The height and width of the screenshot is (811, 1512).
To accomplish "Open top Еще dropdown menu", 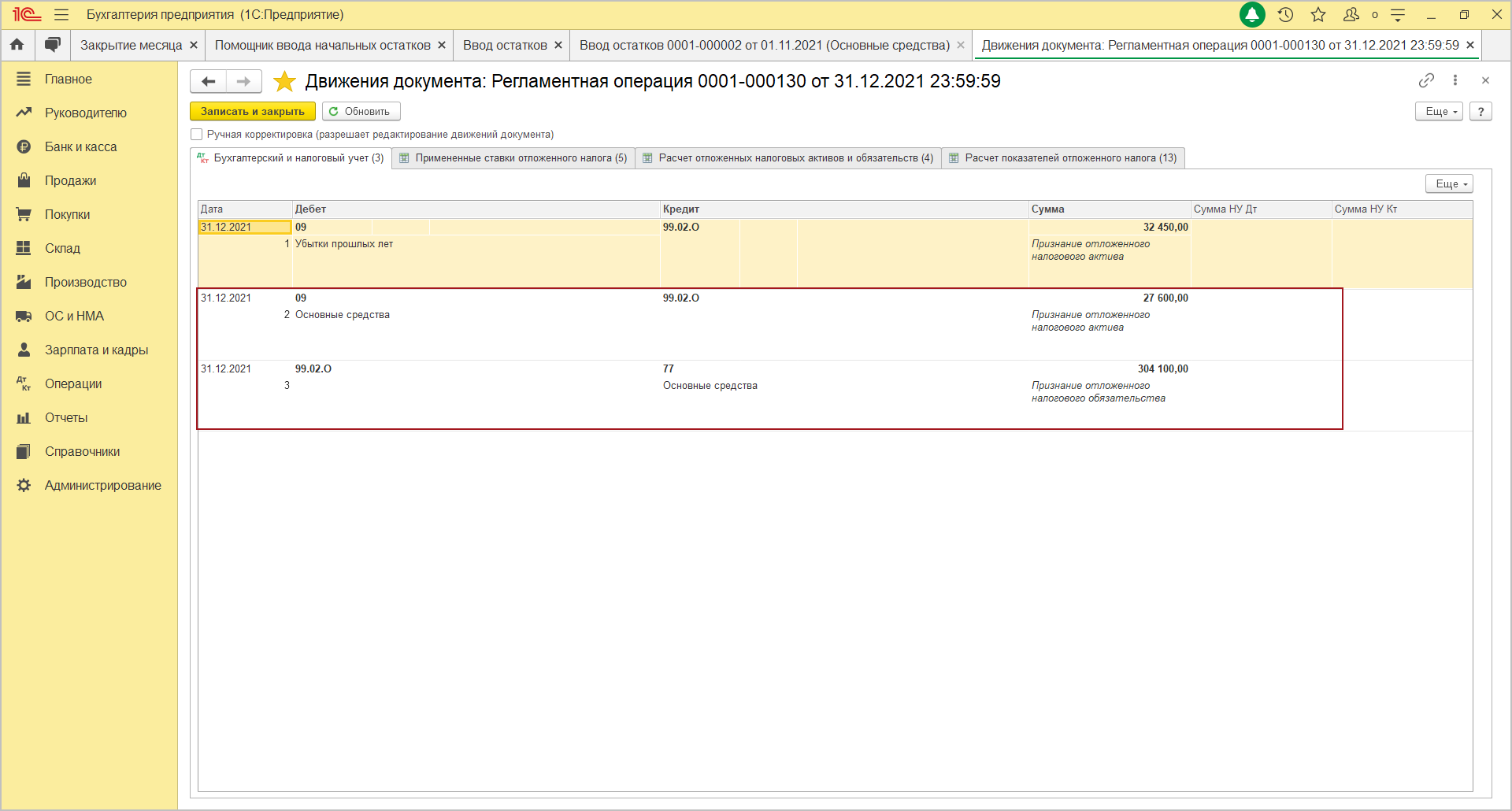I will click(1440, 112).
